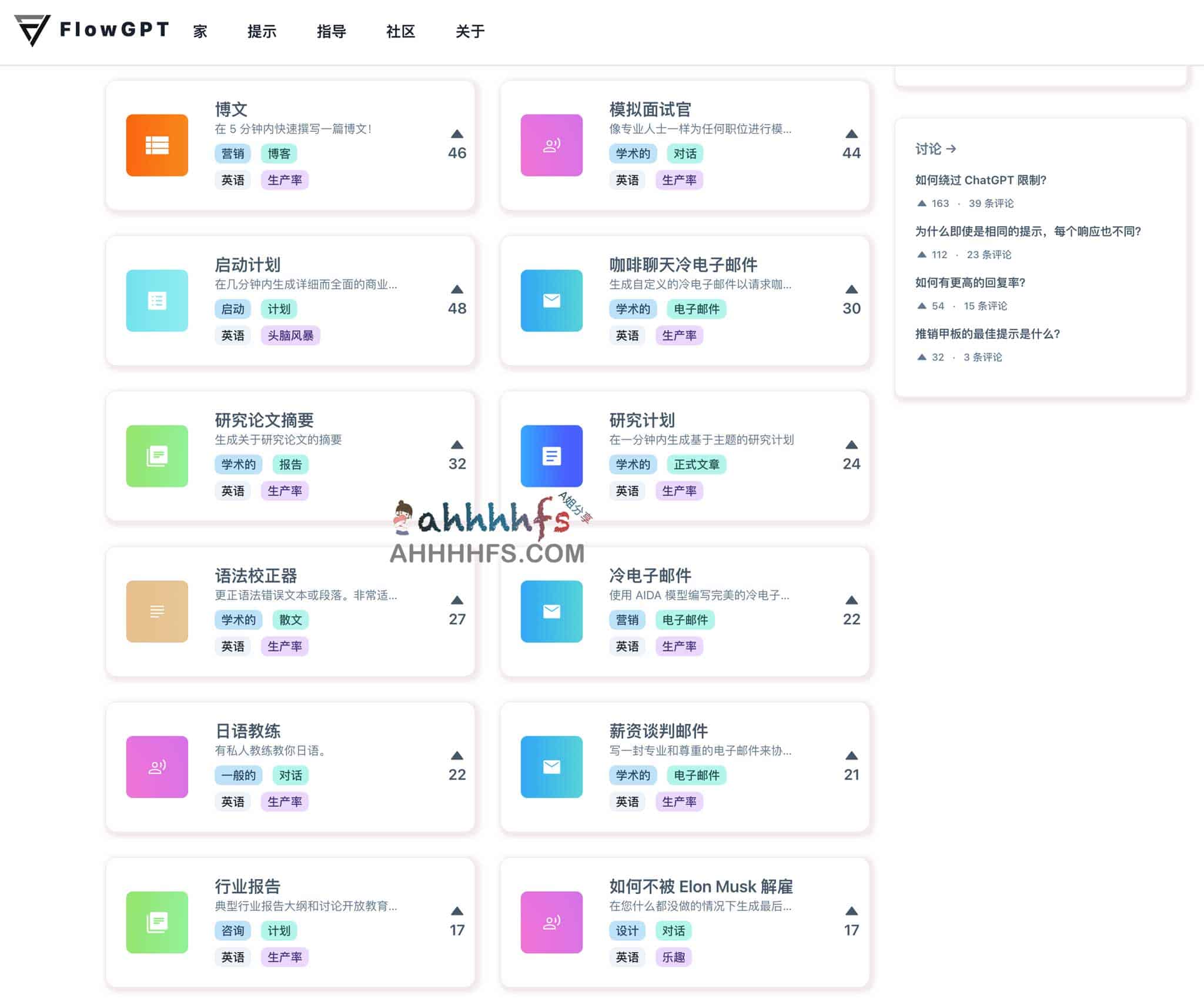This screenshot has height=1002, width=1204.
Task: Select the blue 研究计划 document icon
Action: [551, 457]
